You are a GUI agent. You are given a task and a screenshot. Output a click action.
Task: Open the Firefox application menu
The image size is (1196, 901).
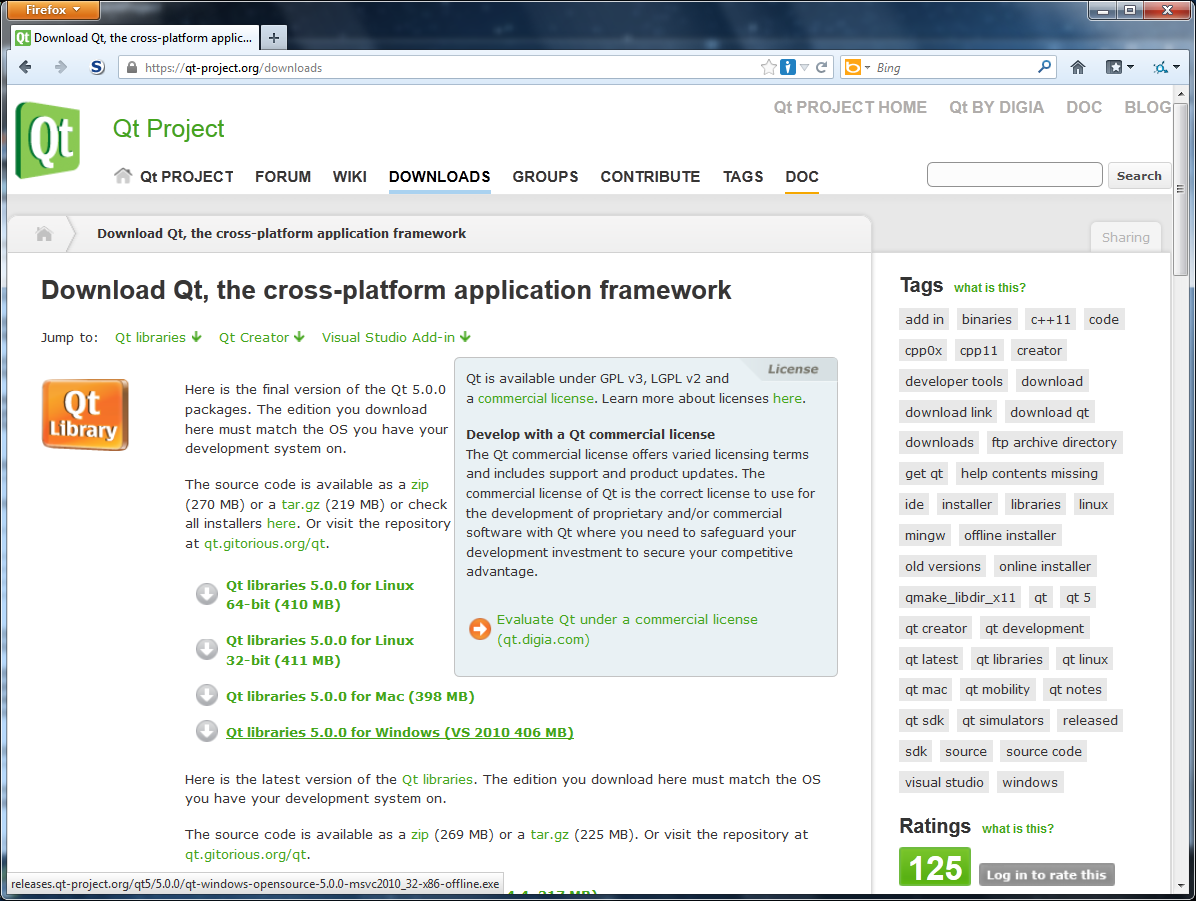click(51, 10)
